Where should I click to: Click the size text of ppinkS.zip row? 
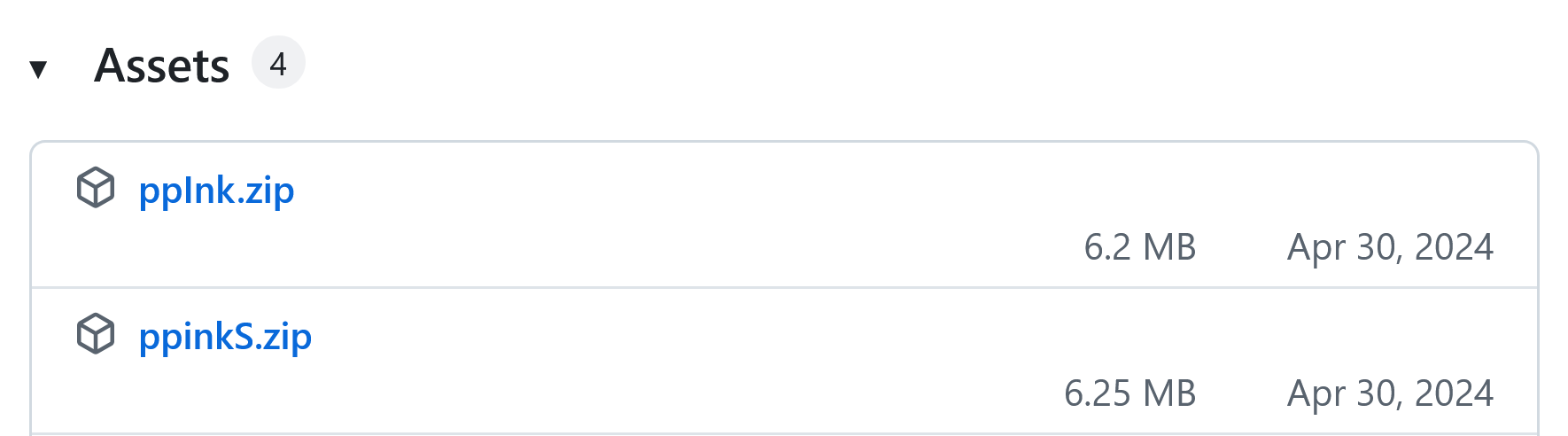pyautogui.click(x=1130, y=393)
